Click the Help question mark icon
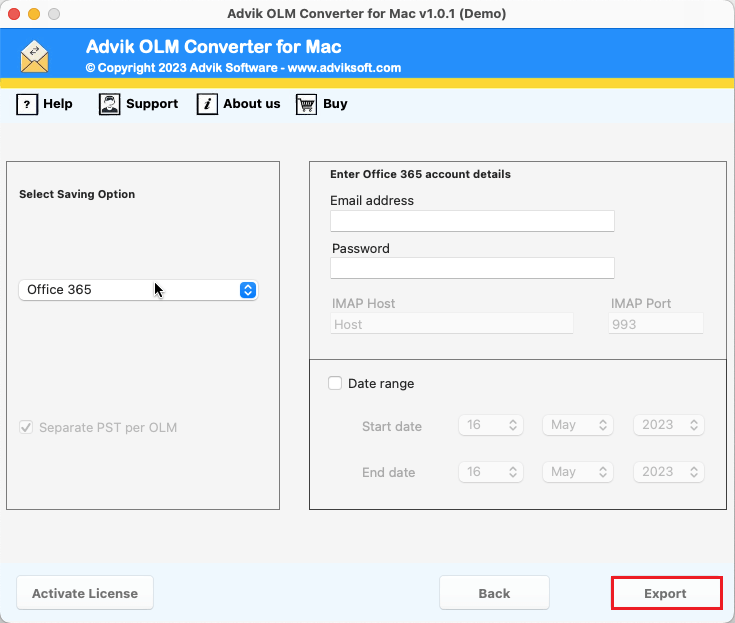 pyautogui.click(x=27, y=104)
